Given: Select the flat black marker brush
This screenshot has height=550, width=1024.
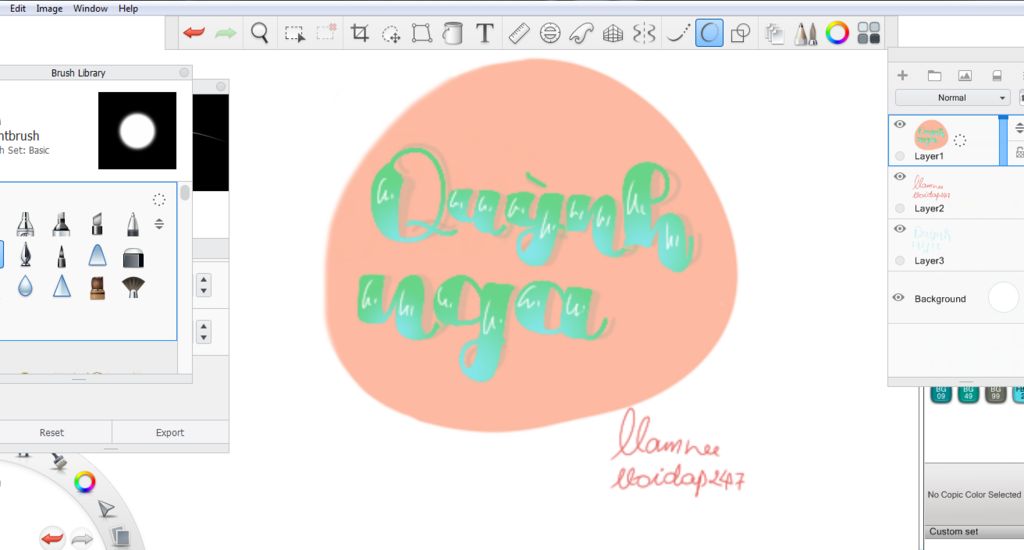Looking at the screenshot, I should click(x=133, y=258).
